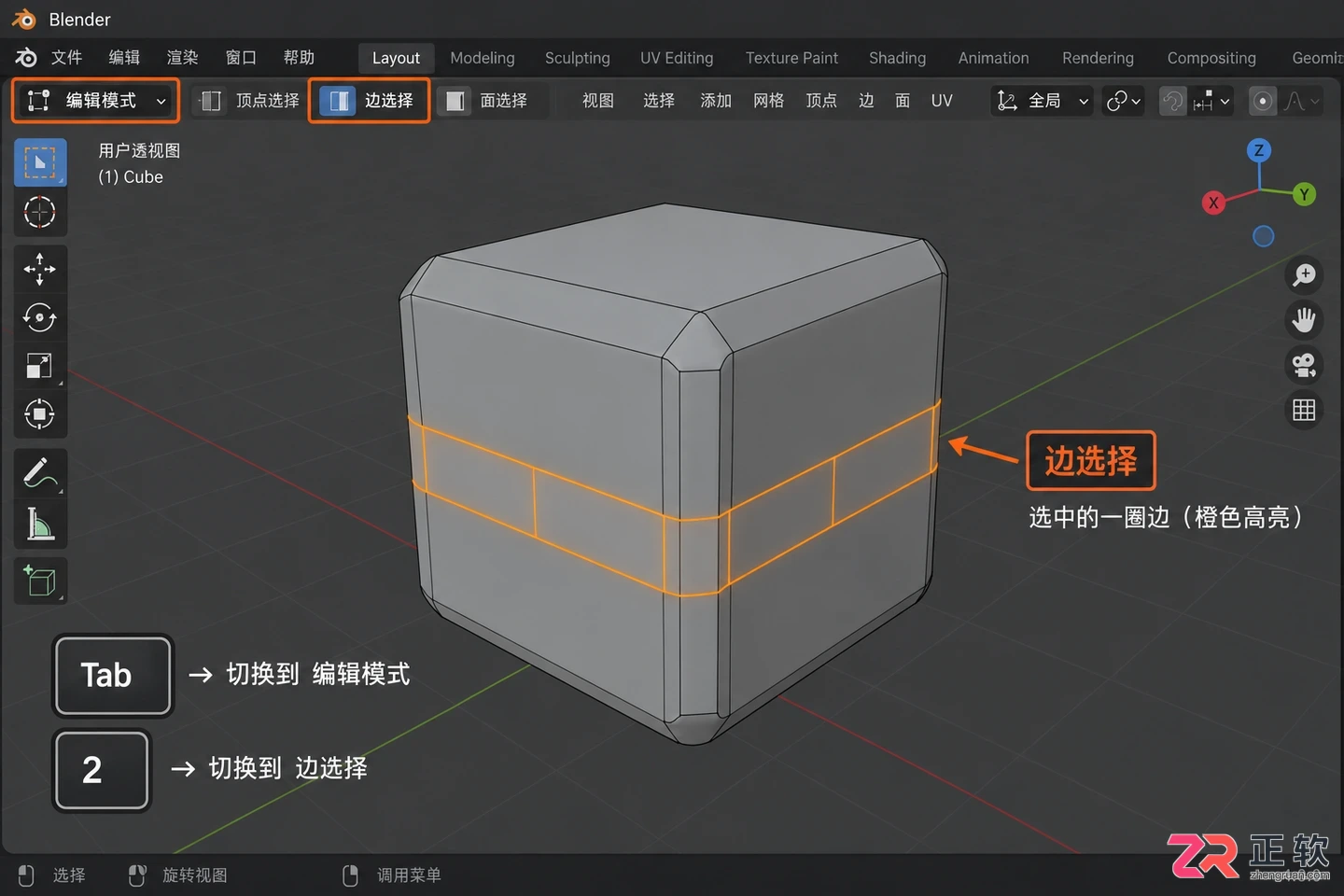Open the 边 edge menu
The height and width of the screenshot is (896, 1344).
[x=866, y=101]
